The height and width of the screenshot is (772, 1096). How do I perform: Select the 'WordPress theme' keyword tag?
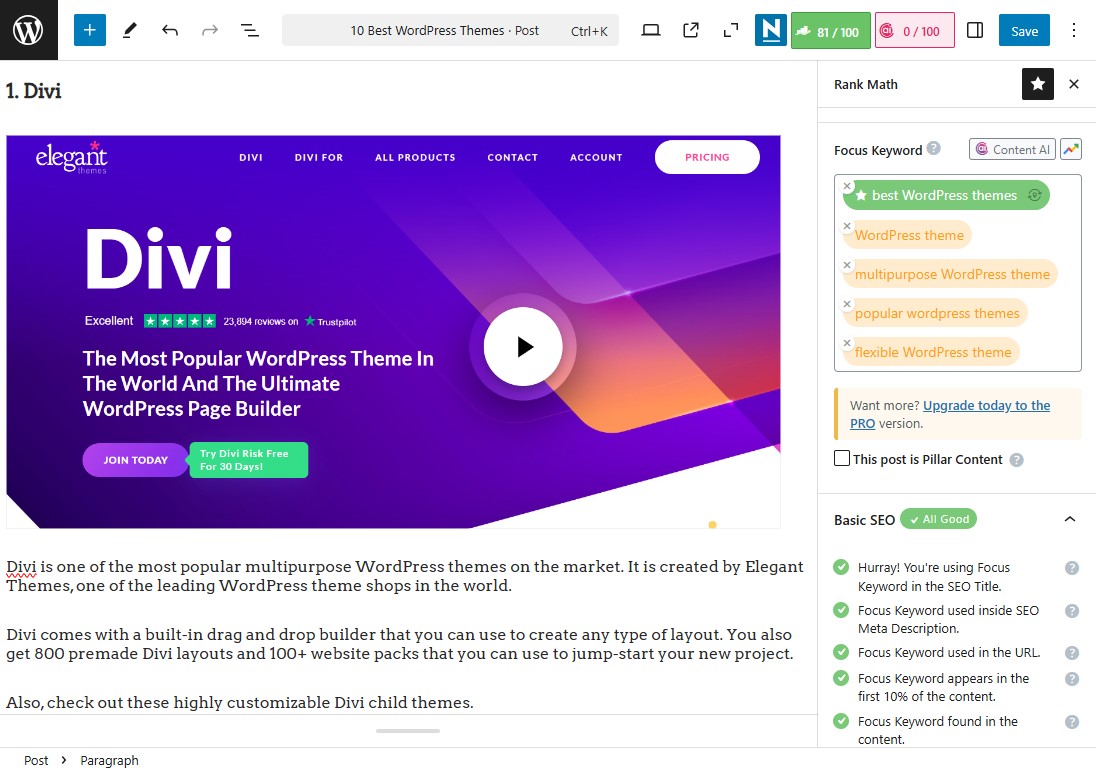[x=909, y=235]
